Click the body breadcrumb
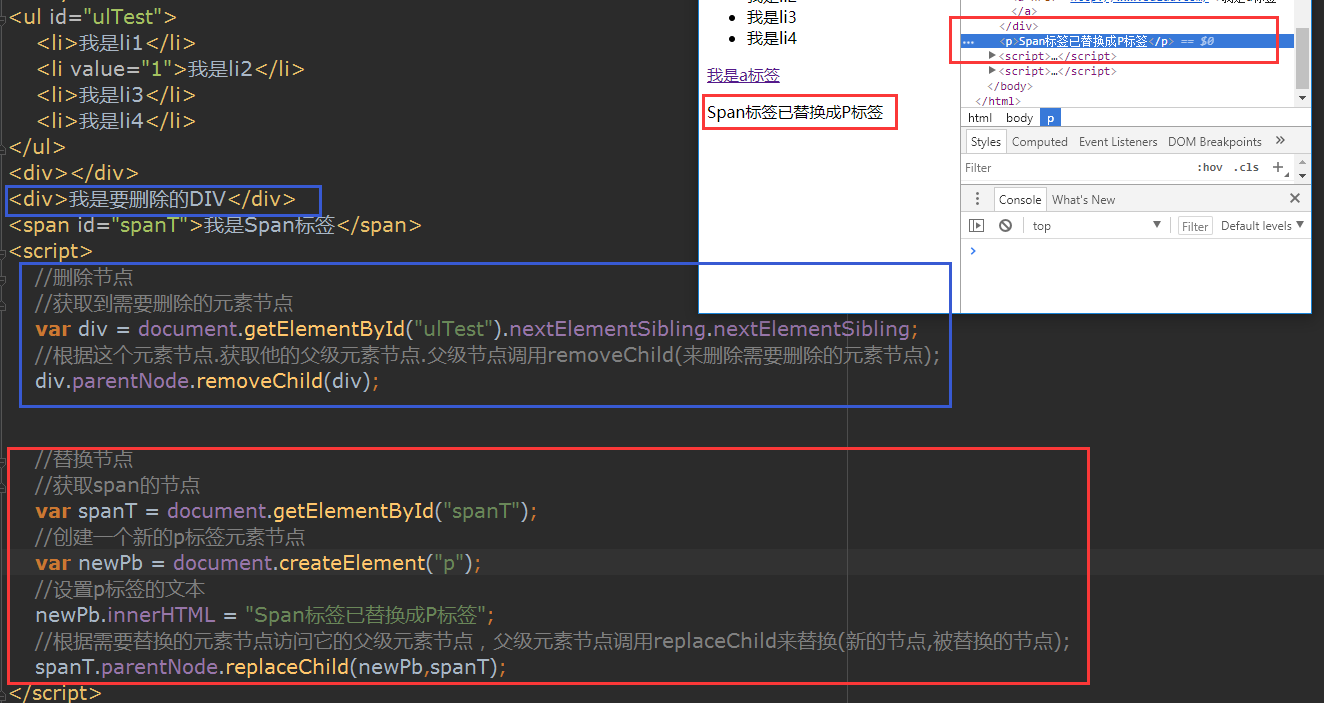Viewport: 1324px width, 703px height. 1019,117
